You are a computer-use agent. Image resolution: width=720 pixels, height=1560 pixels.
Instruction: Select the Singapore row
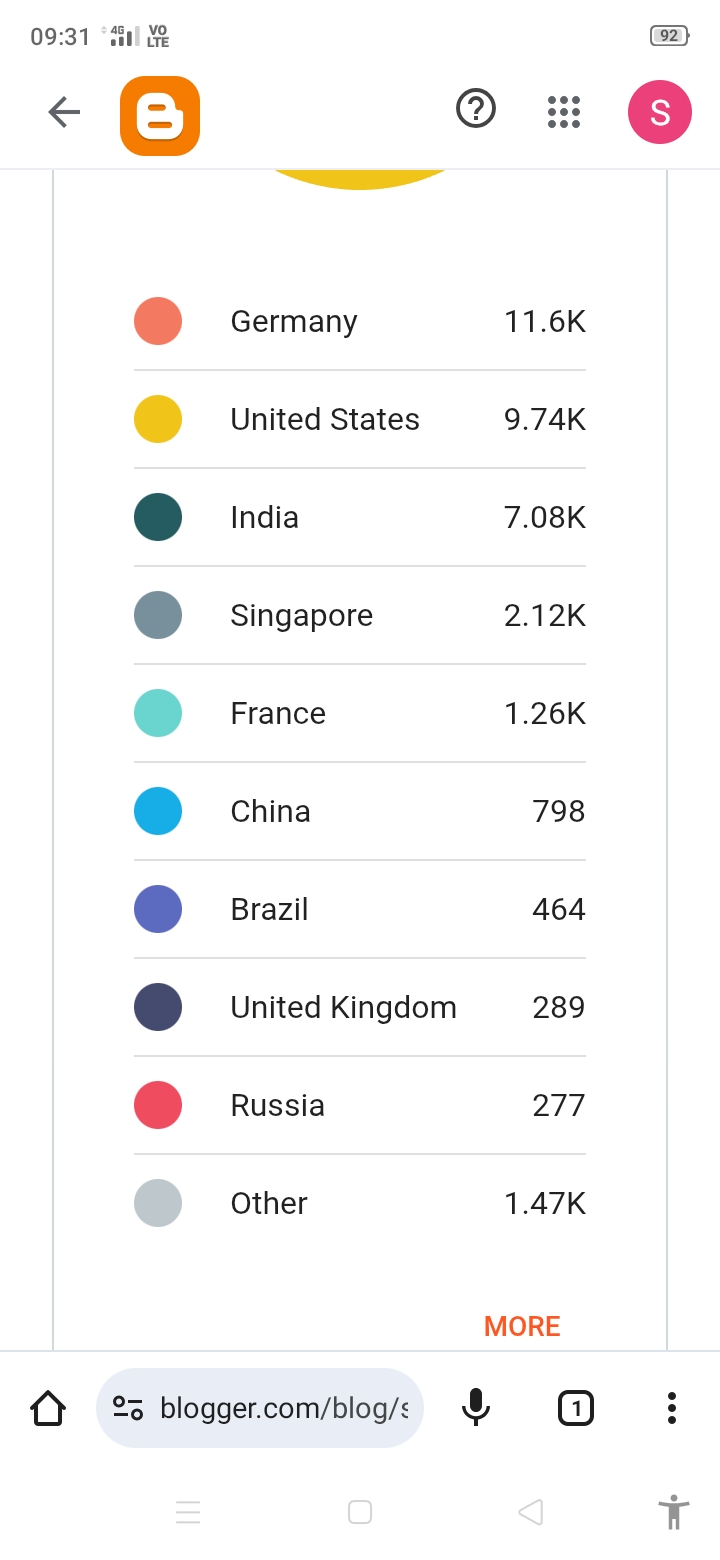360,615
